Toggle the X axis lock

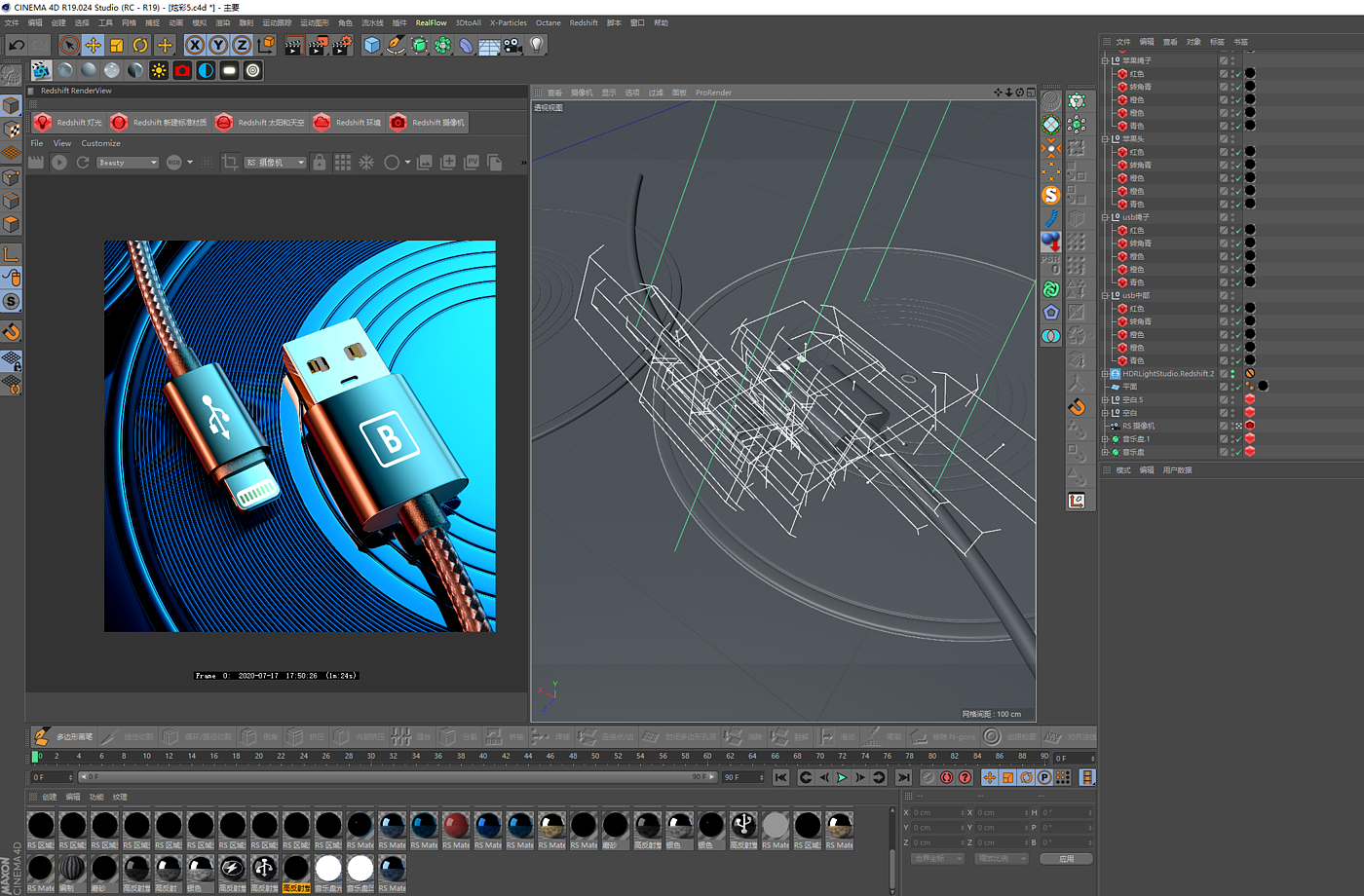coord(195,45)
